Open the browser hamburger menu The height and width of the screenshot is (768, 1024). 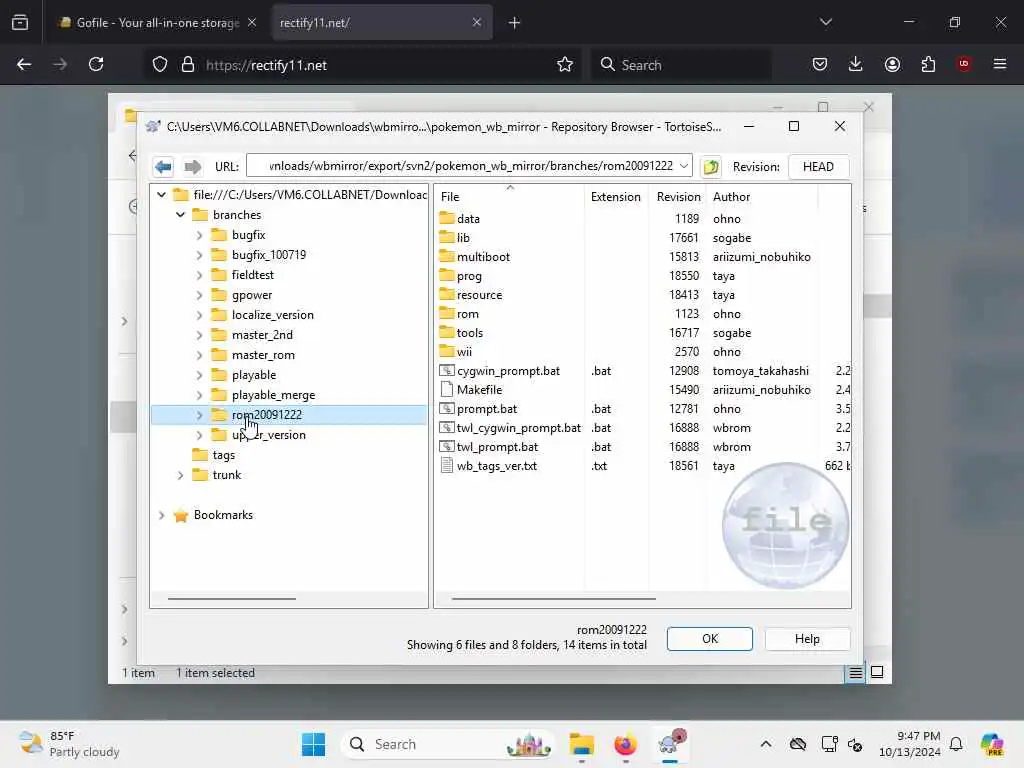[1000, 64]
